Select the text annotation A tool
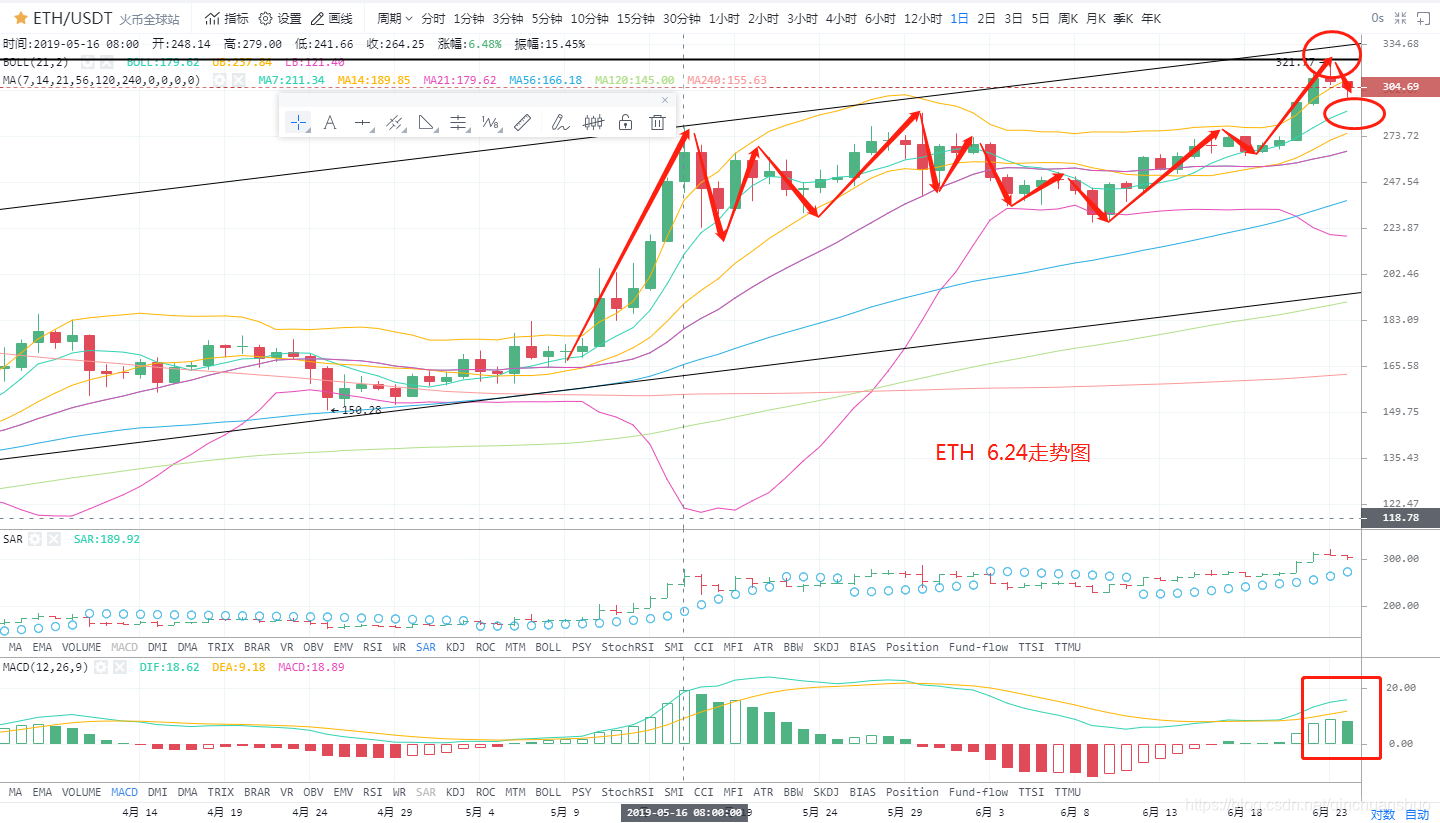Screen dimensions: 1440x823 pyautogui.click(x=330, y=123)
